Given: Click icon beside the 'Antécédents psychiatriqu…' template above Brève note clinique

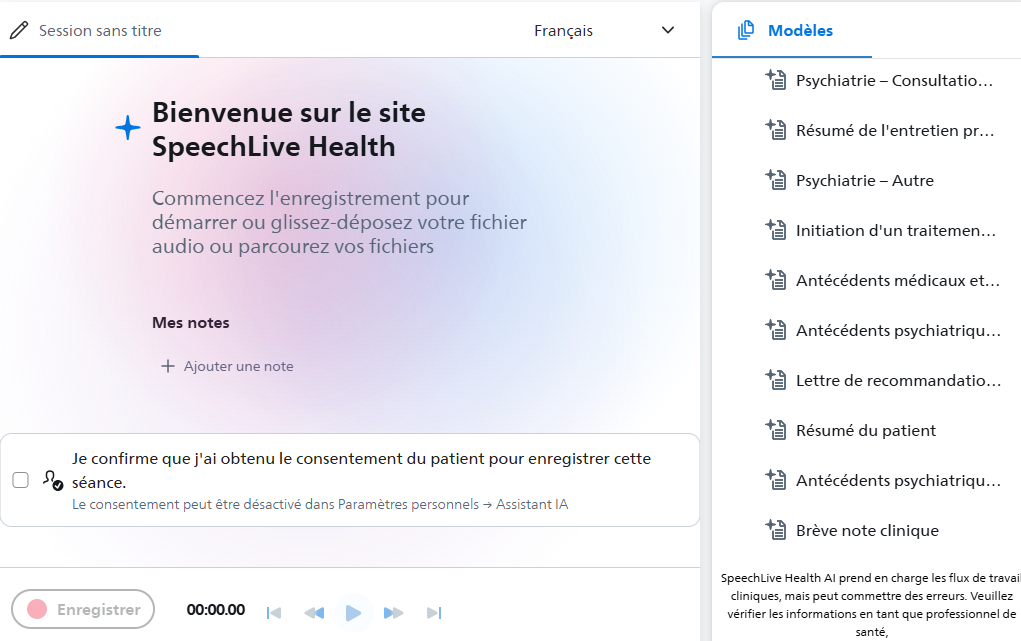Looking at the screenshot, I should tap(776, 479).
